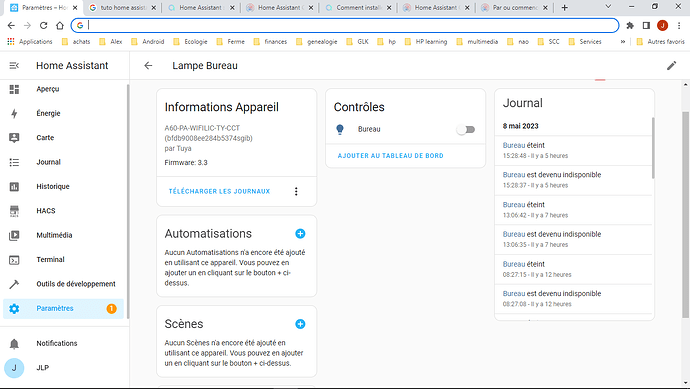Open Chrome tab search dropdown arrow
This screenshot has height=389, width=690.
tap(608, 7)
